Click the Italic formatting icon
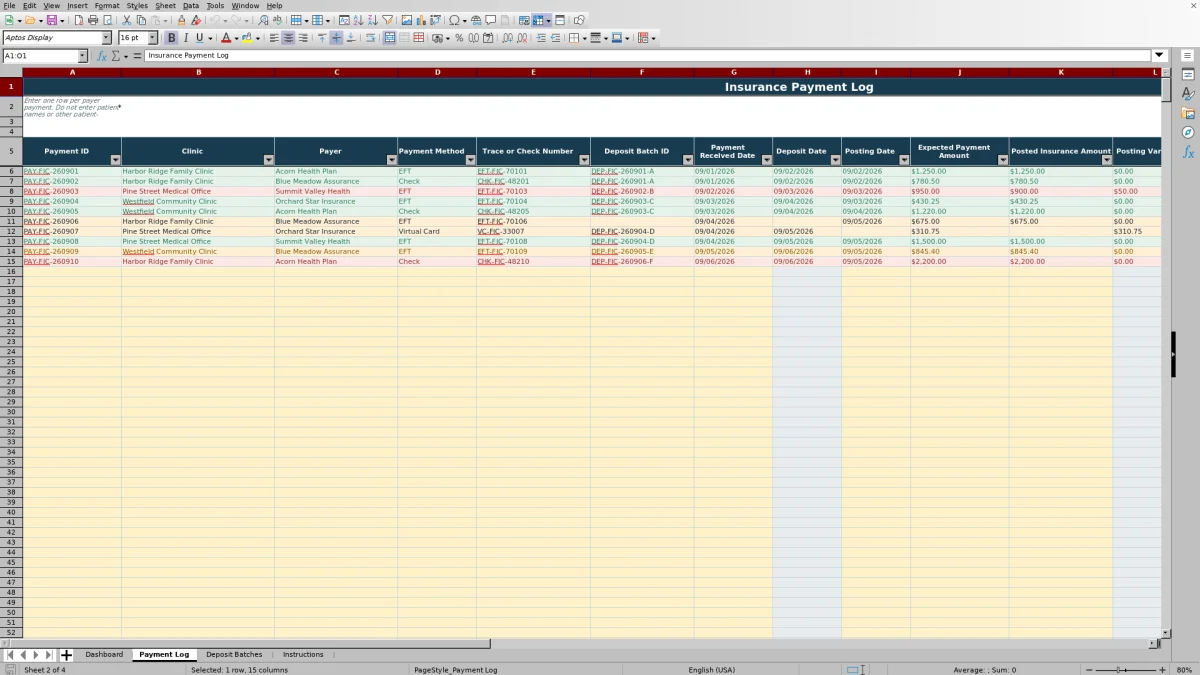Screen dimensions: 1200x675 pos(185,38)
